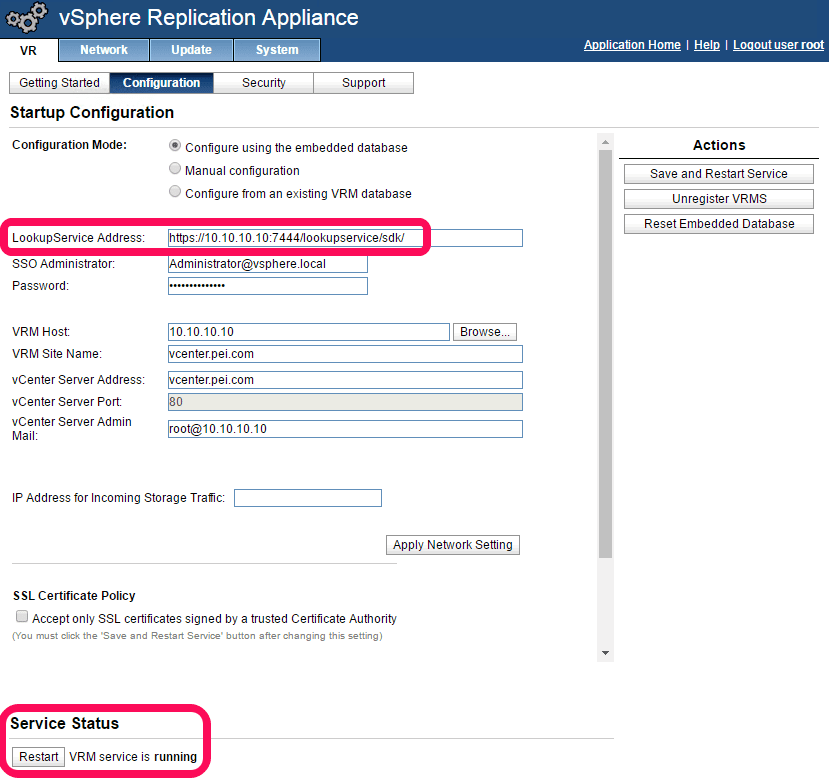Image resolution: width=829 pixels, height=783 pixels.
Task: Switch to the Network tab
Action: point(104,50)
